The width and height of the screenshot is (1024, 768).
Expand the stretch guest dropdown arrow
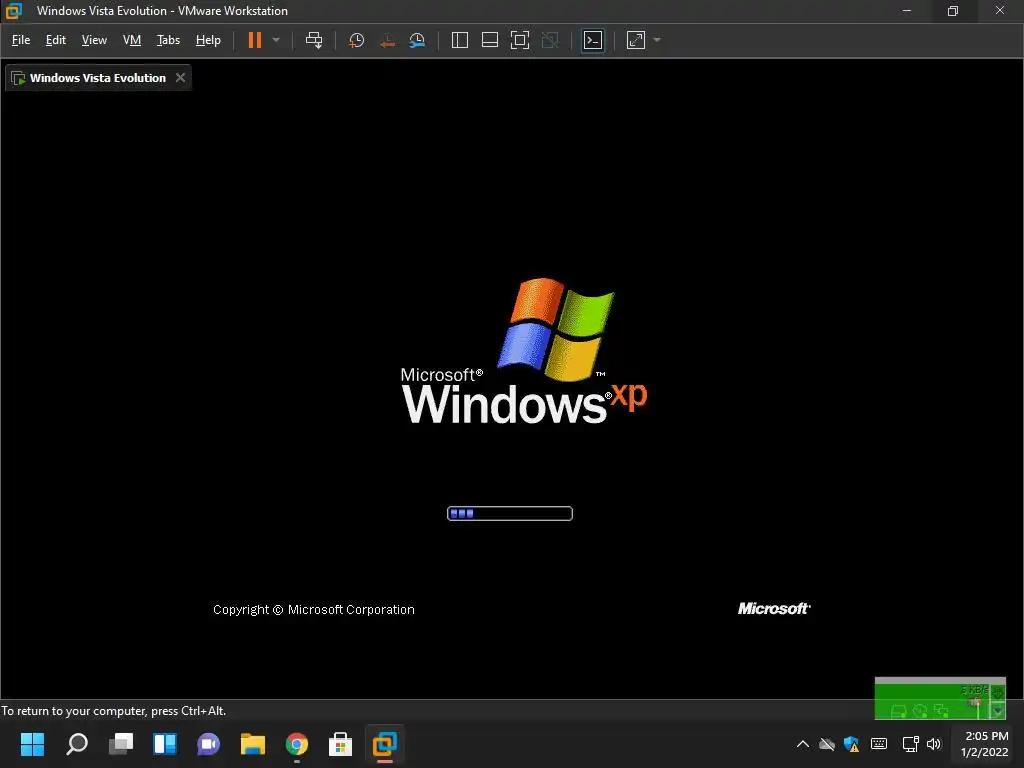click(657, 40)
